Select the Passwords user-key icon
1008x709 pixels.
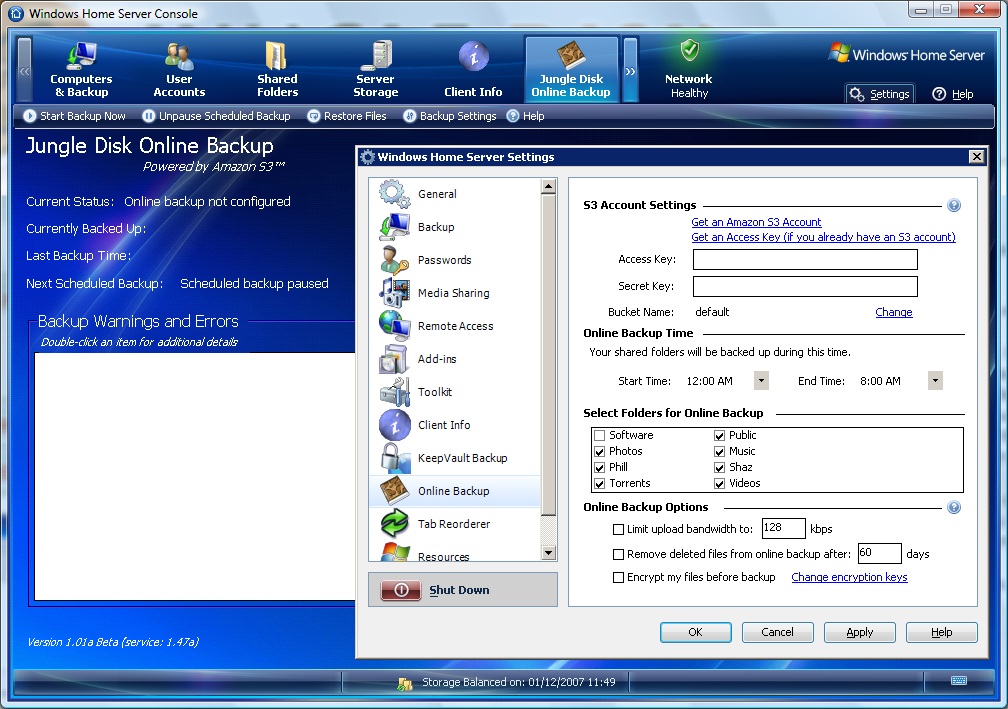click(x=394, y=260)
